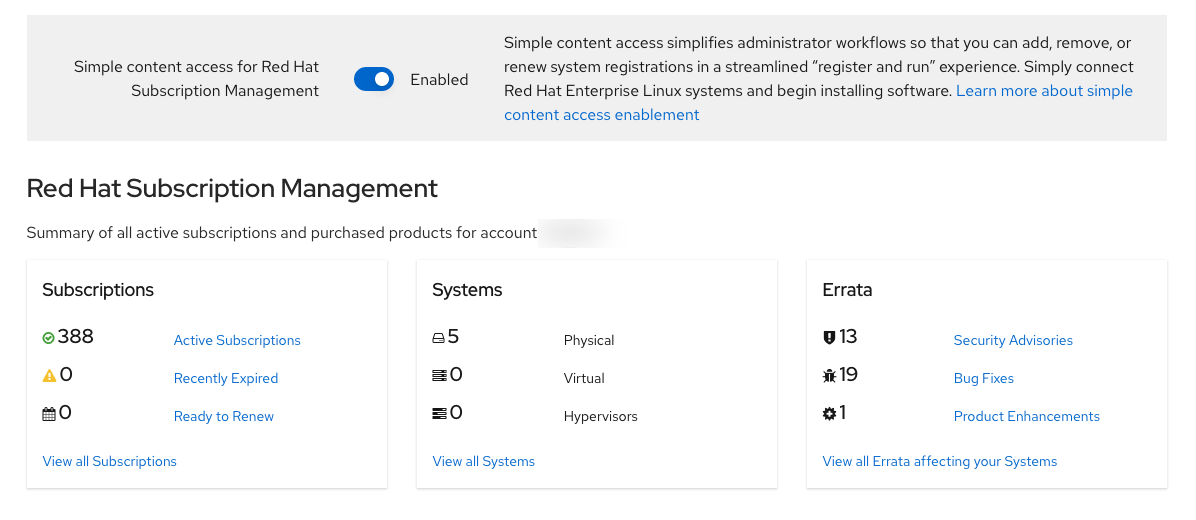
Task: Click View all Systems
Action: pyautogui.click(x=484, y=461)
